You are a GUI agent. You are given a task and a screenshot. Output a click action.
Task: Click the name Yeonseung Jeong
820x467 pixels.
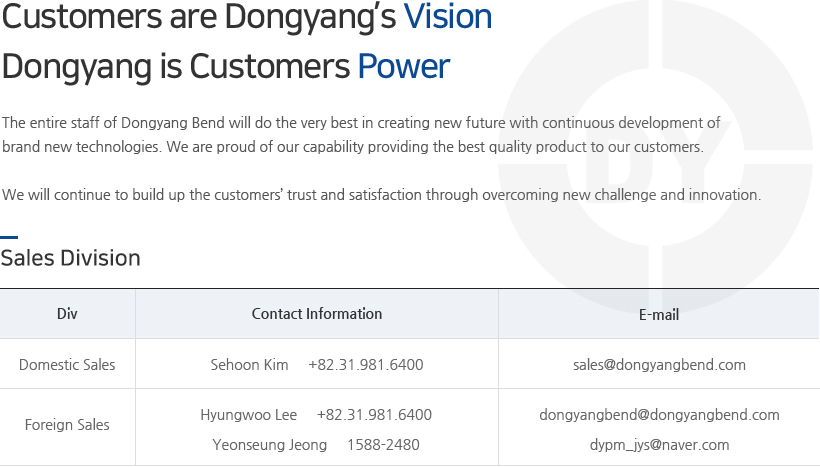269,445
